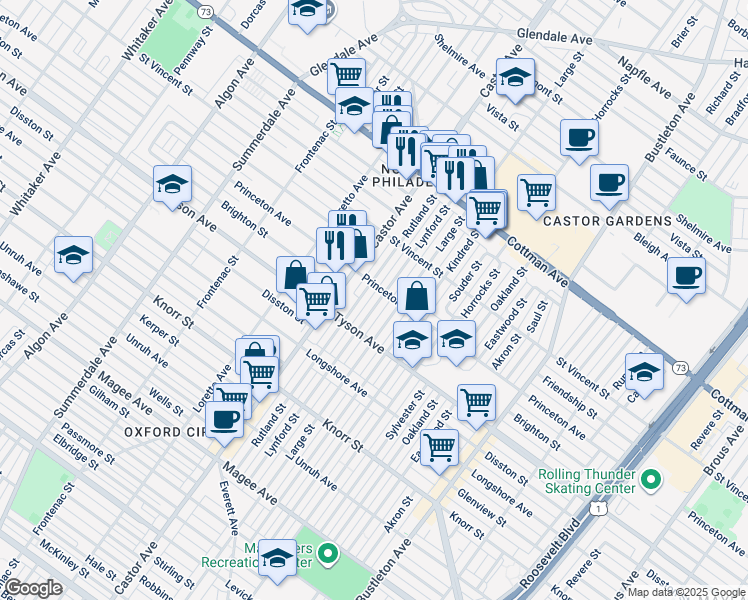This screenshot has height=600, width=748.
Task: Click the cafe cup marker near Bleigh Ave
Action: click(x=686, y=278)
